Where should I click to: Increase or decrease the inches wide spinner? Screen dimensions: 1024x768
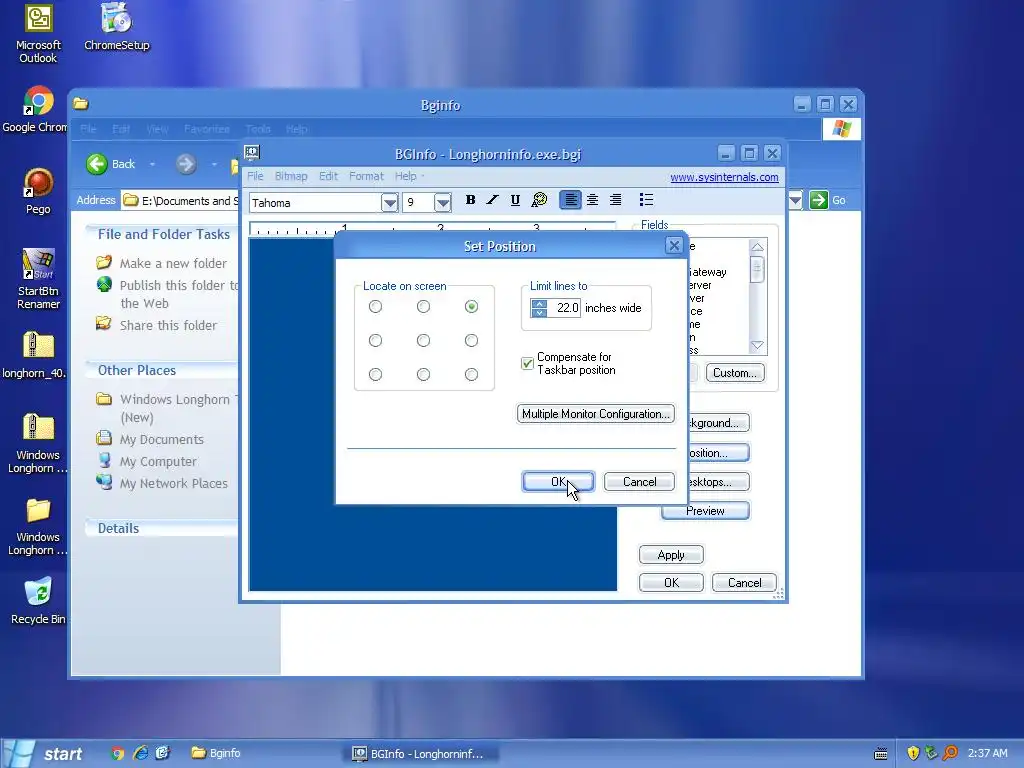point(539,308)
